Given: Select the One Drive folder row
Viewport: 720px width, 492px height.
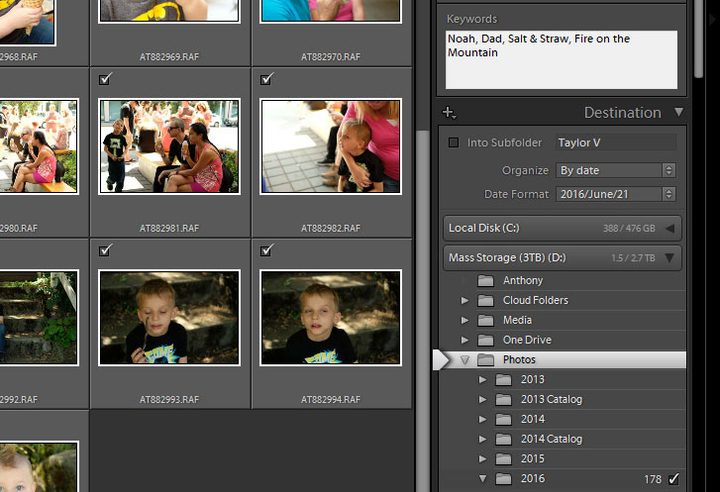Looking at the screenshot, I should coord(561,340).
